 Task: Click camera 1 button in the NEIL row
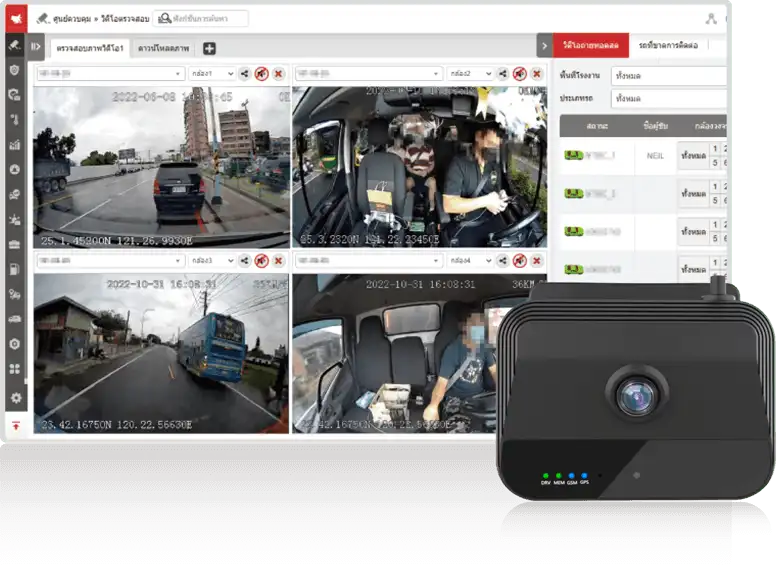click(715, 149)
